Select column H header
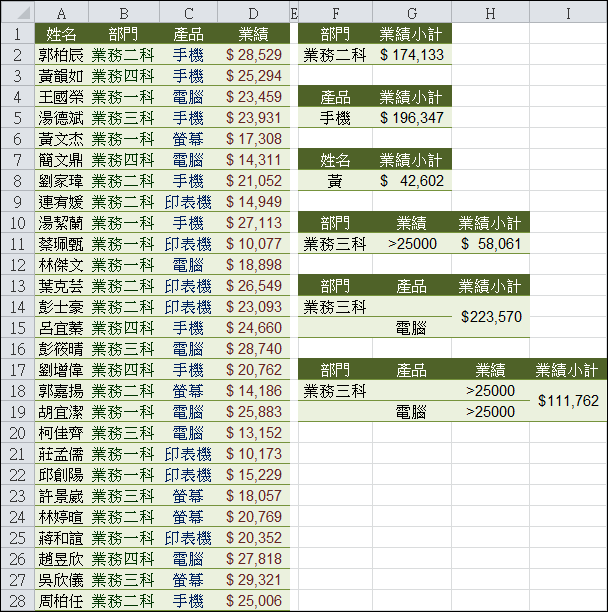This screenshot has width=608, height=612. pos(490,13)
